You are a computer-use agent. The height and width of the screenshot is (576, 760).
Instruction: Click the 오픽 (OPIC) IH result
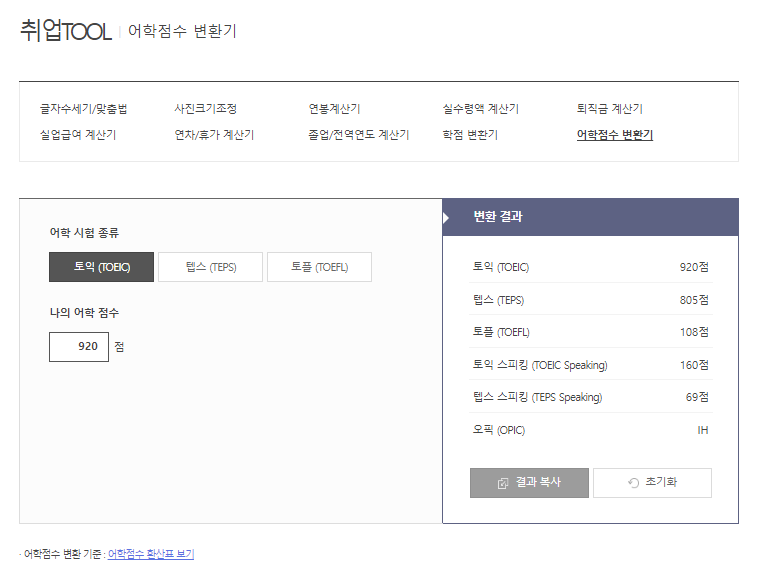[x=591, y=430]
